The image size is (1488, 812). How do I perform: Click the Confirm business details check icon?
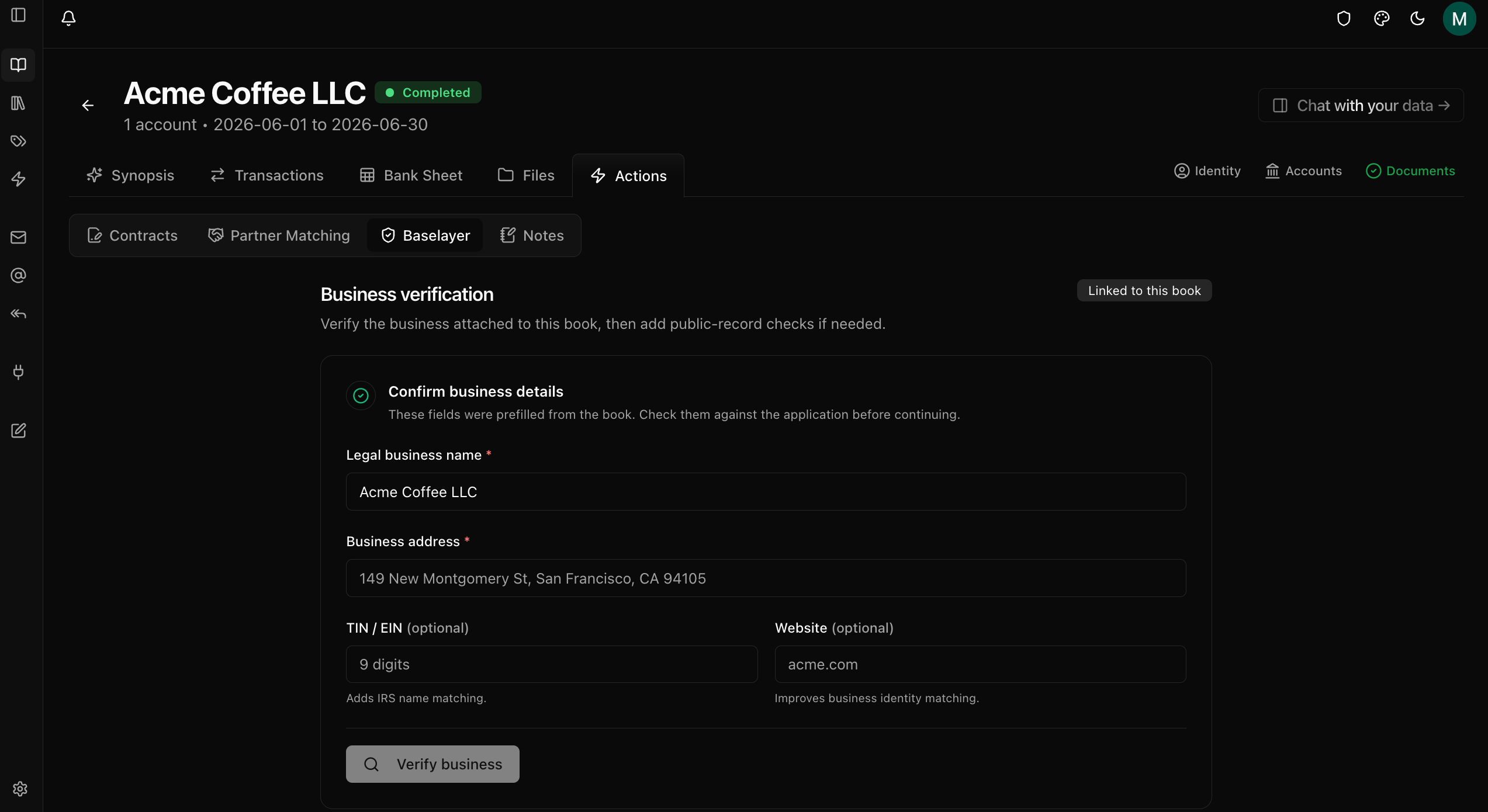pyautogui.click(x=361, y=395)
